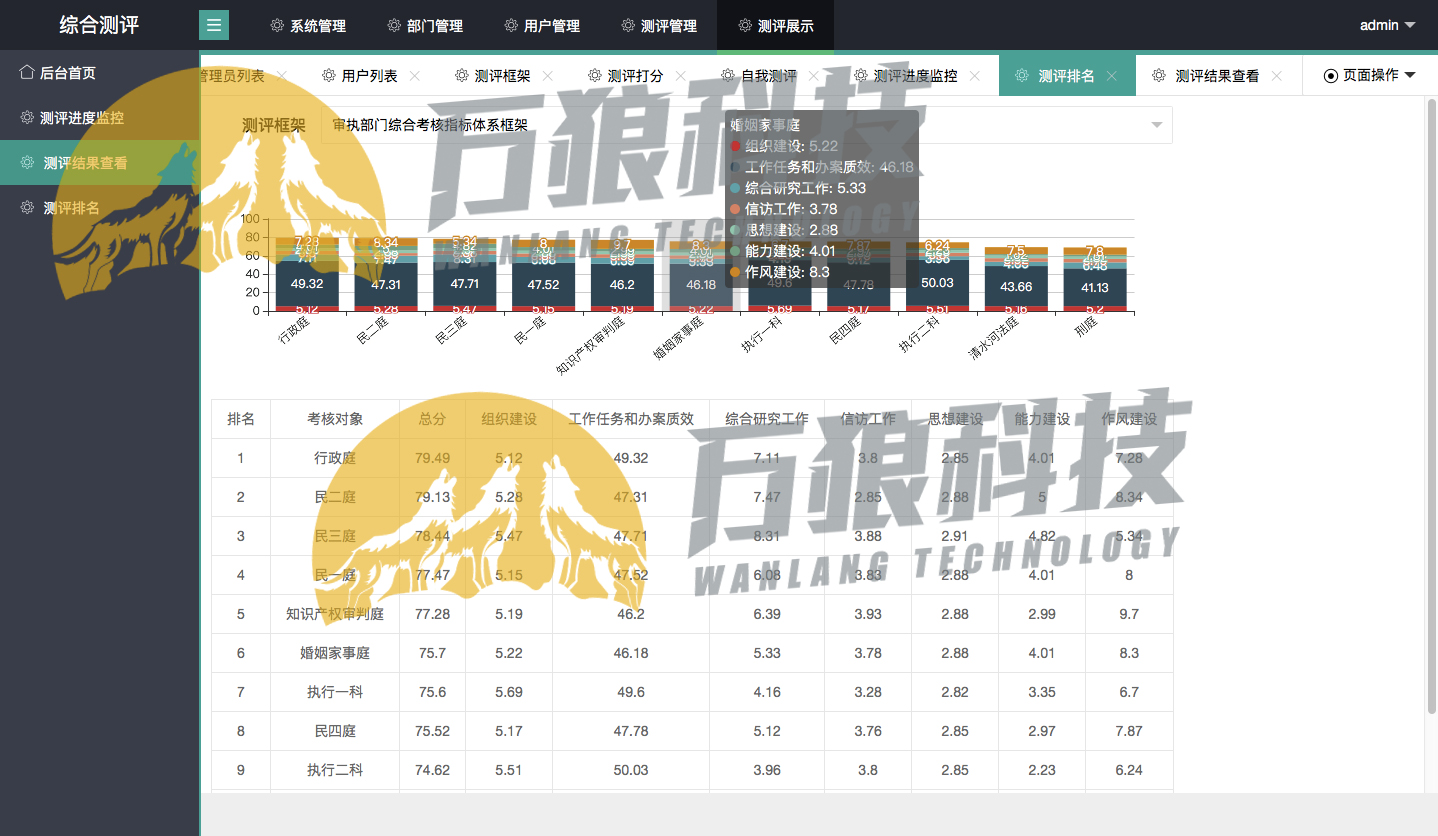Click the 民四庭 table row name
Image resolution: width=1438 pixels, height=836 pixels.
[x=335, y=731]
